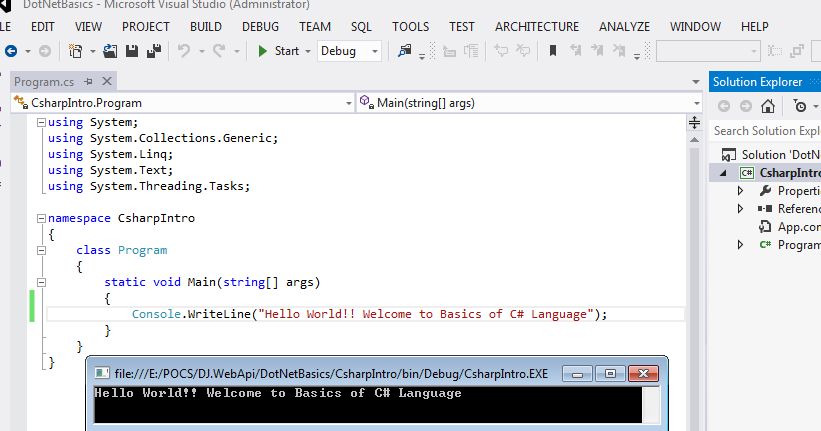The width and height of the screenshot is (821, 431).
Task: Open the Debug configuration dropdown
Action: tap(374, 51)
